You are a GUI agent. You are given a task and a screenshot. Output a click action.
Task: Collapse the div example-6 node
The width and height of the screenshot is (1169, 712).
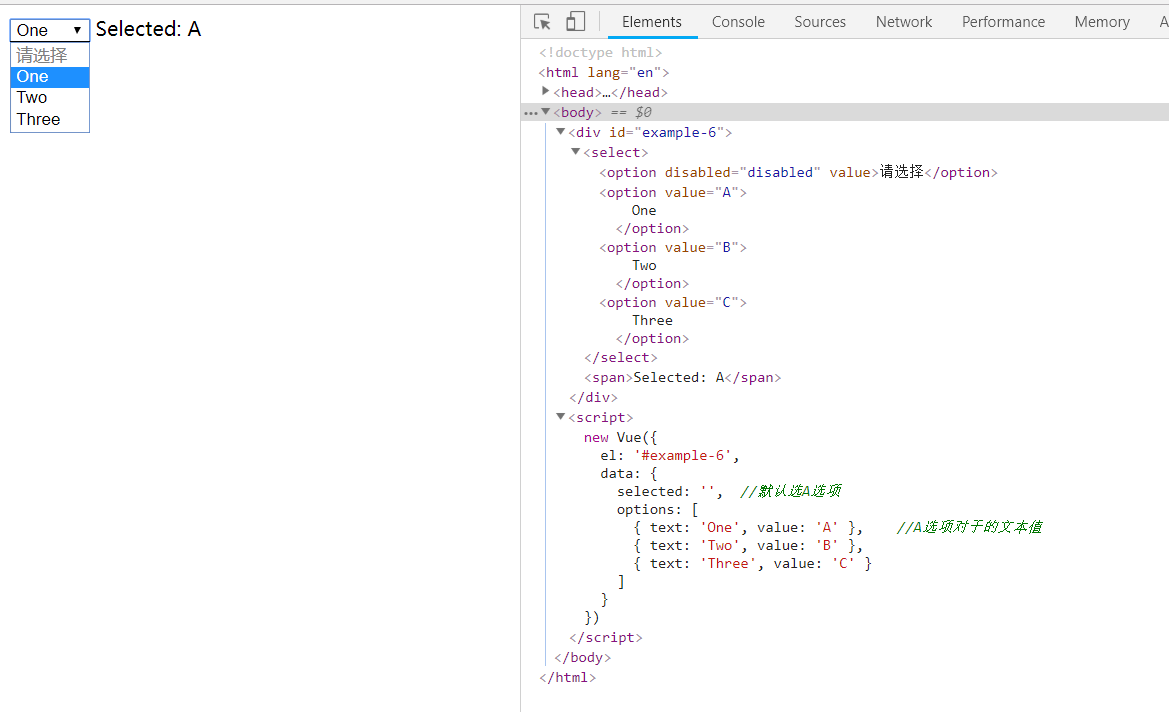[x=561, y=132]
